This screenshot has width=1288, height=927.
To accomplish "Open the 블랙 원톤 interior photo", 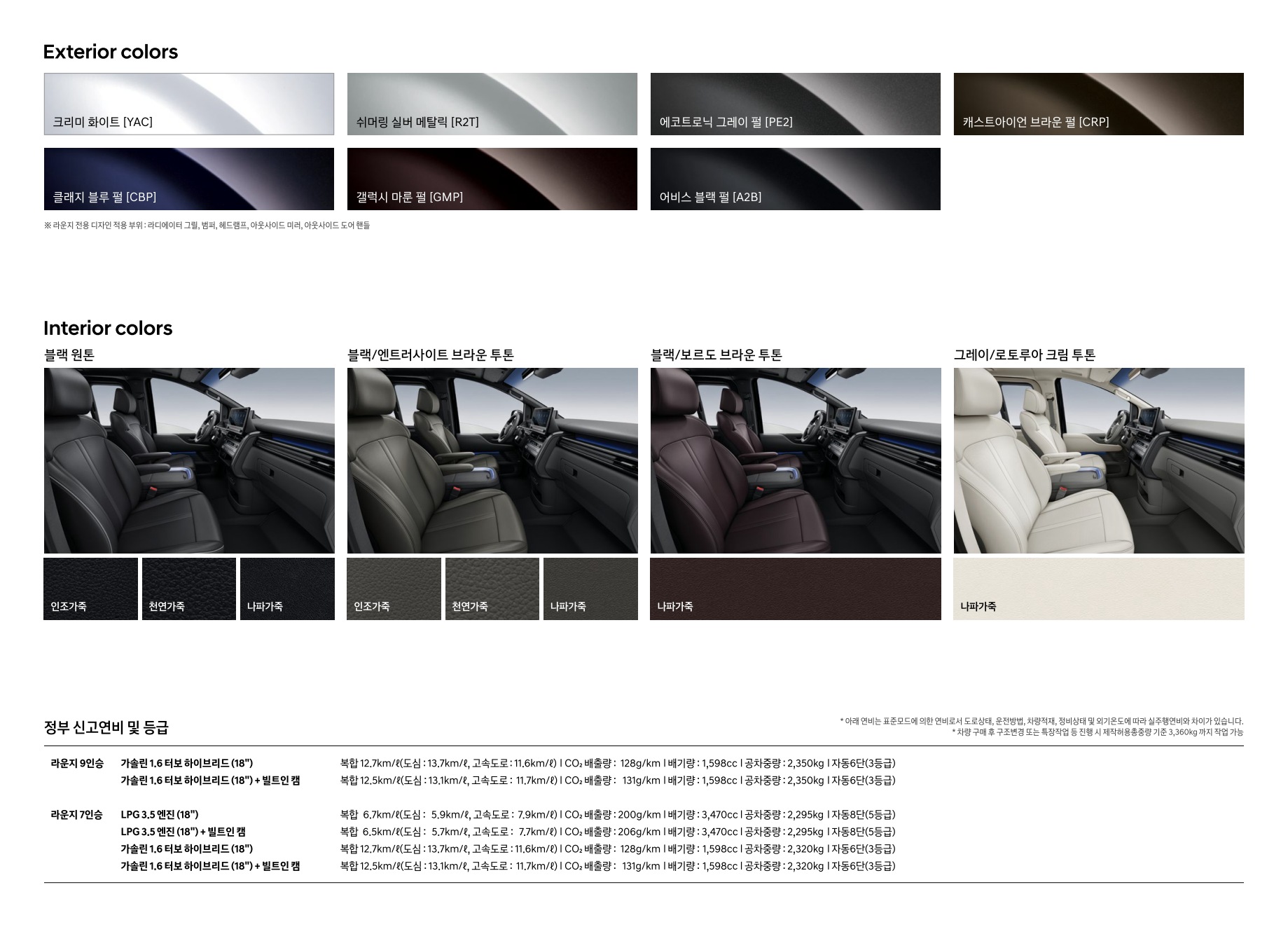I will click(x=188, y=460).
